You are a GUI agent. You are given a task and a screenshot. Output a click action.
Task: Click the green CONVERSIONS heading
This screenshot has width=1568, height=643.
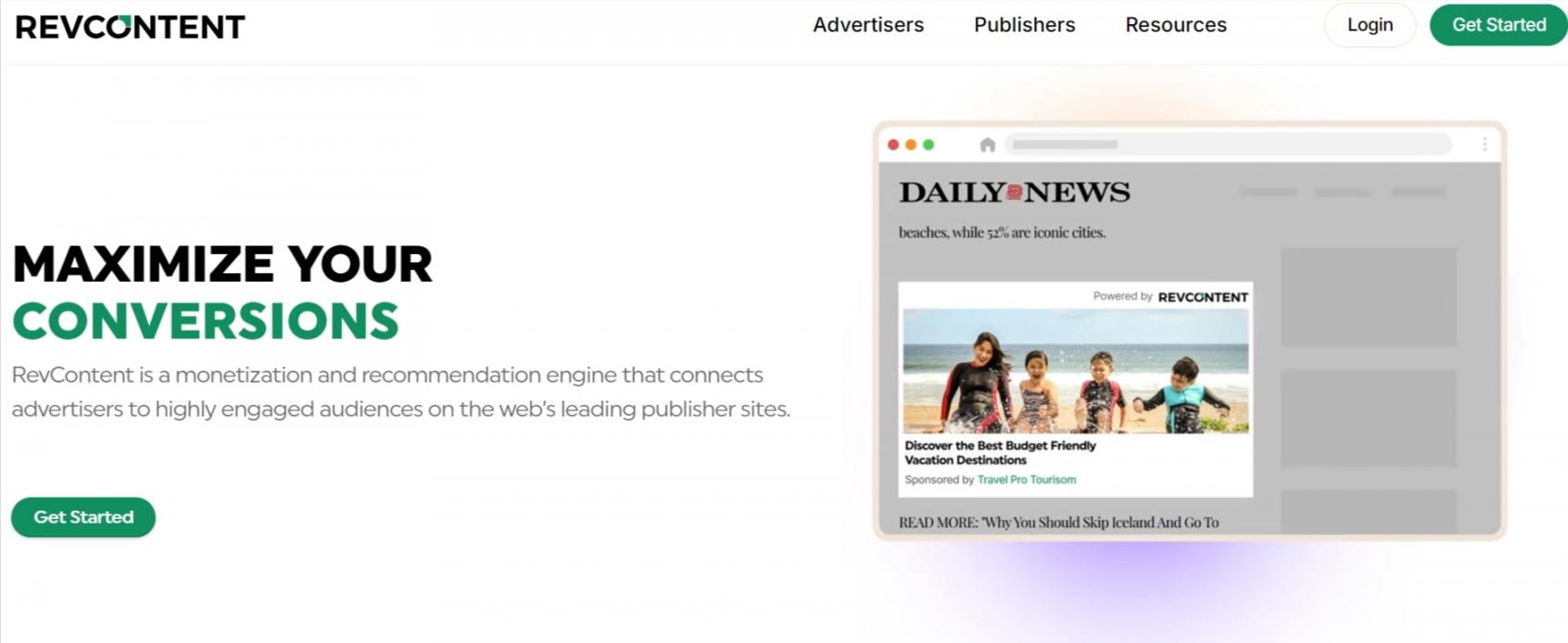click(206, 321)
